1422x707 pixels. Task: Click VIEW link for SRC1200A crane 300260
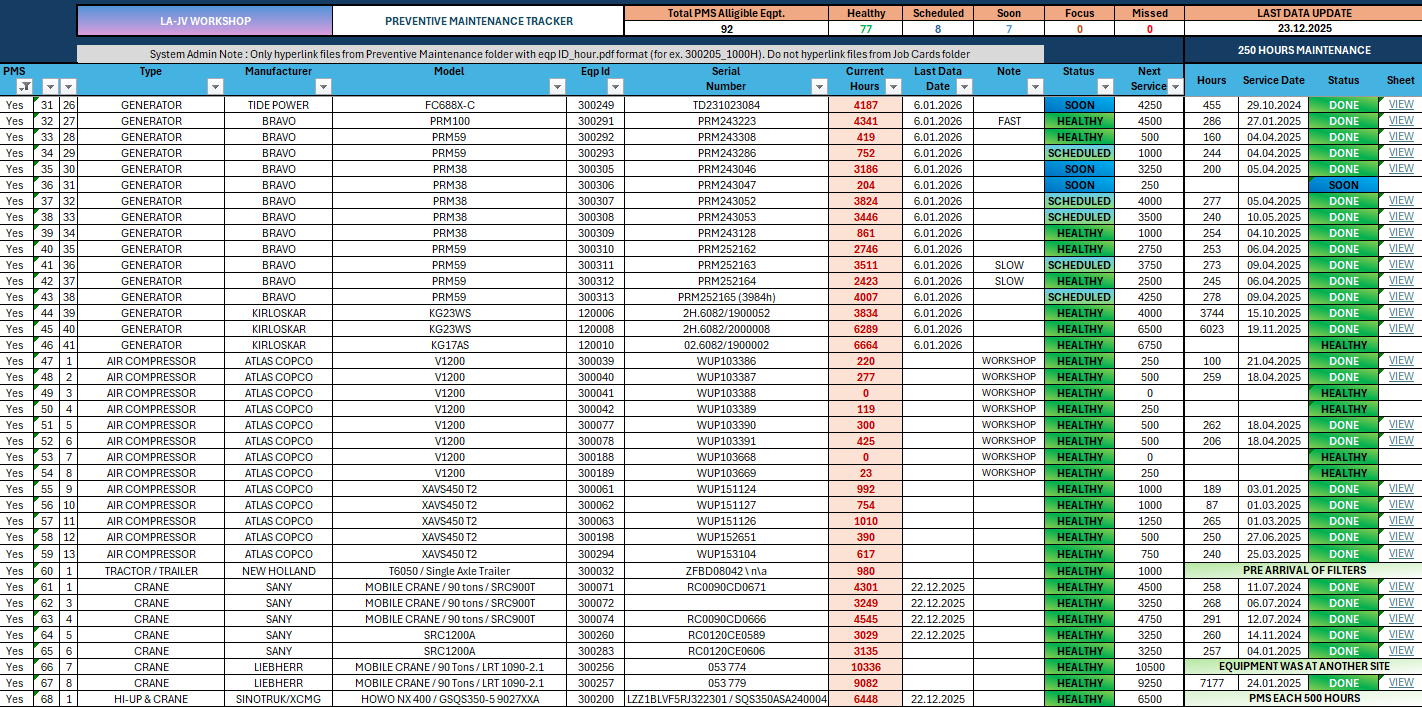coord(1400,634)
